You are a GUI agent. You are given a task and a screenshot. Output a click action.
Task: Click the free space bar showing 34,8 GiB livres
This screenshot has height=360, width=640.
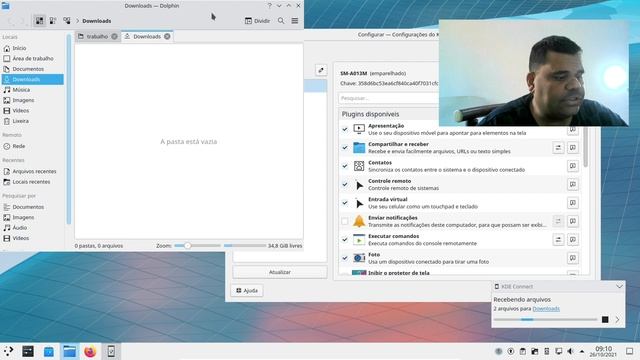pyautogui.click(x=245, y=246)
